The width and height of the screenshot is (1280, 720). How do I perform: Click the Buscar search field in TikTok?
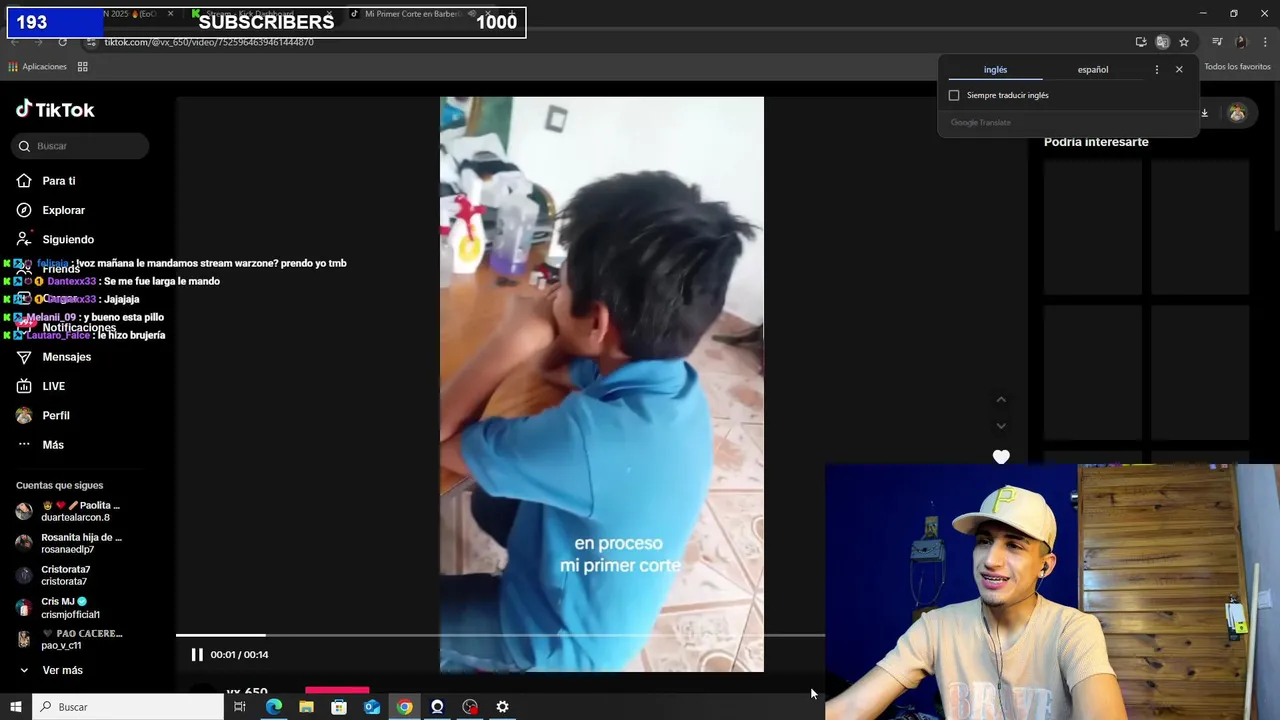pos(81,146)
